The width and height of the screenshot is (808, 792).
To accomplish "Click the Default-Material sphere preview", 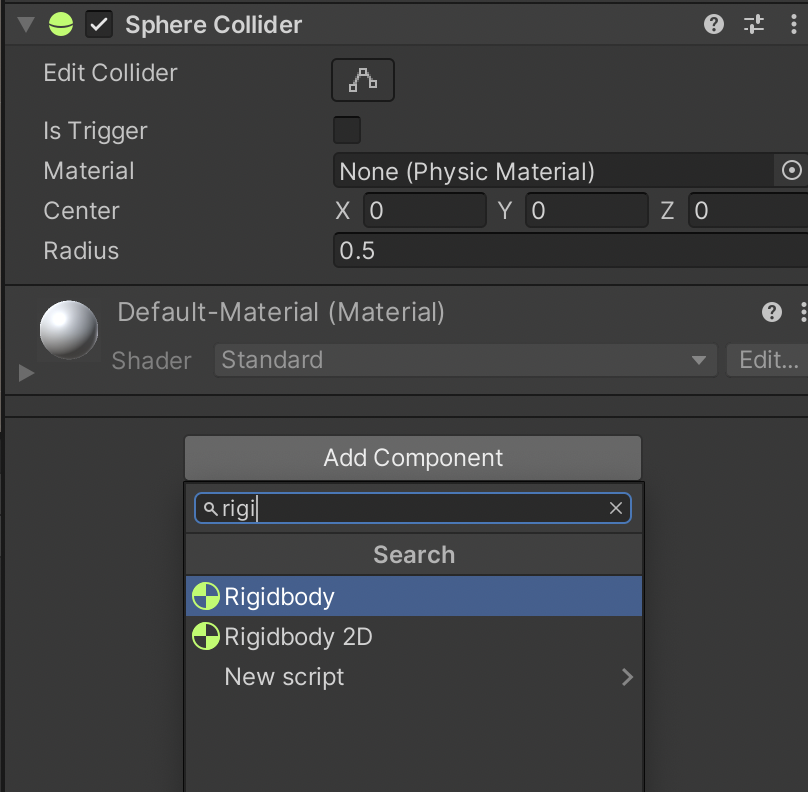I will click(69, 331).
